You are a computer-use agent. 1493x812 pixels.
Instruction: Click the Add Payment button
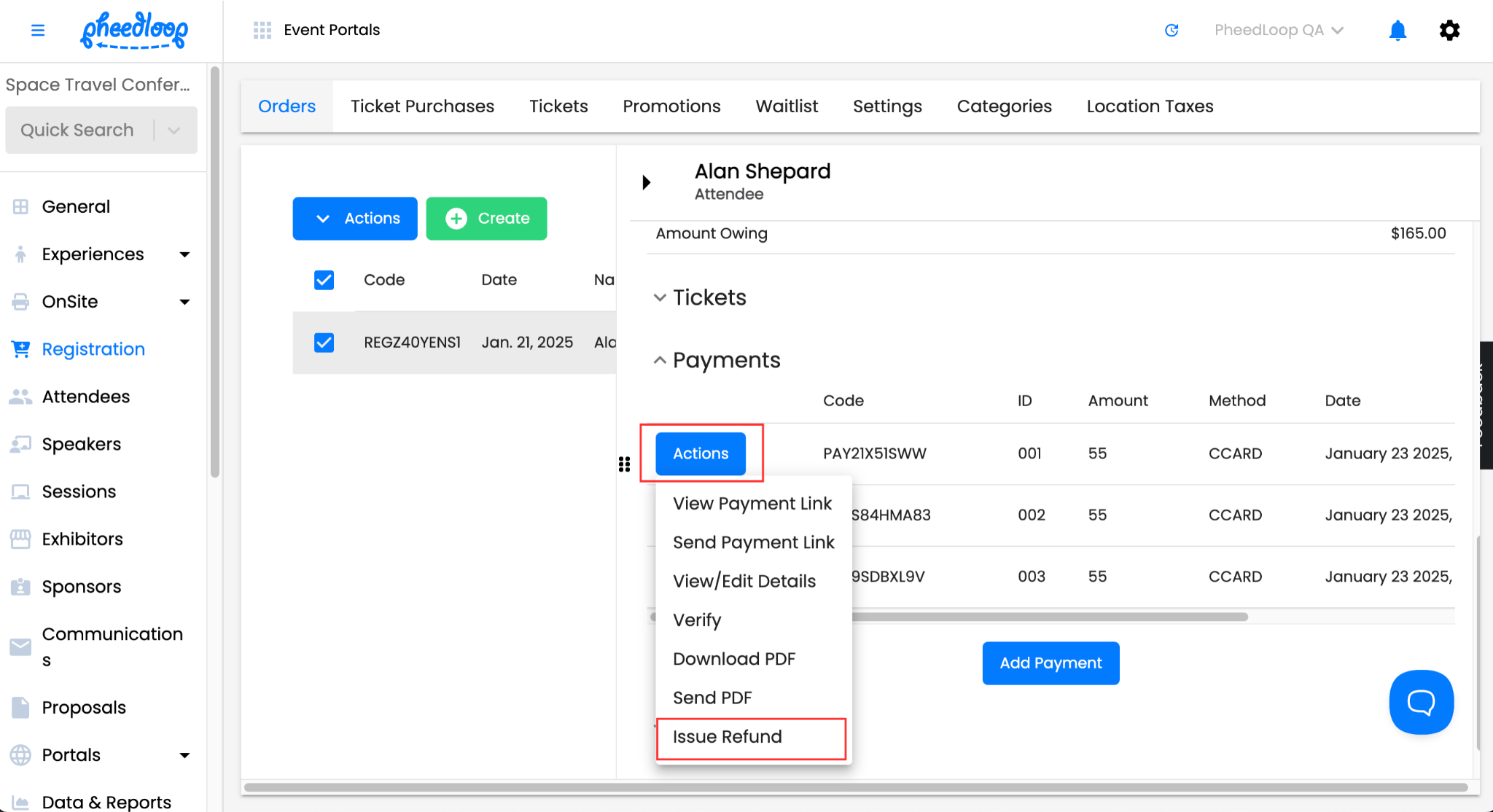pos(1050,663)
